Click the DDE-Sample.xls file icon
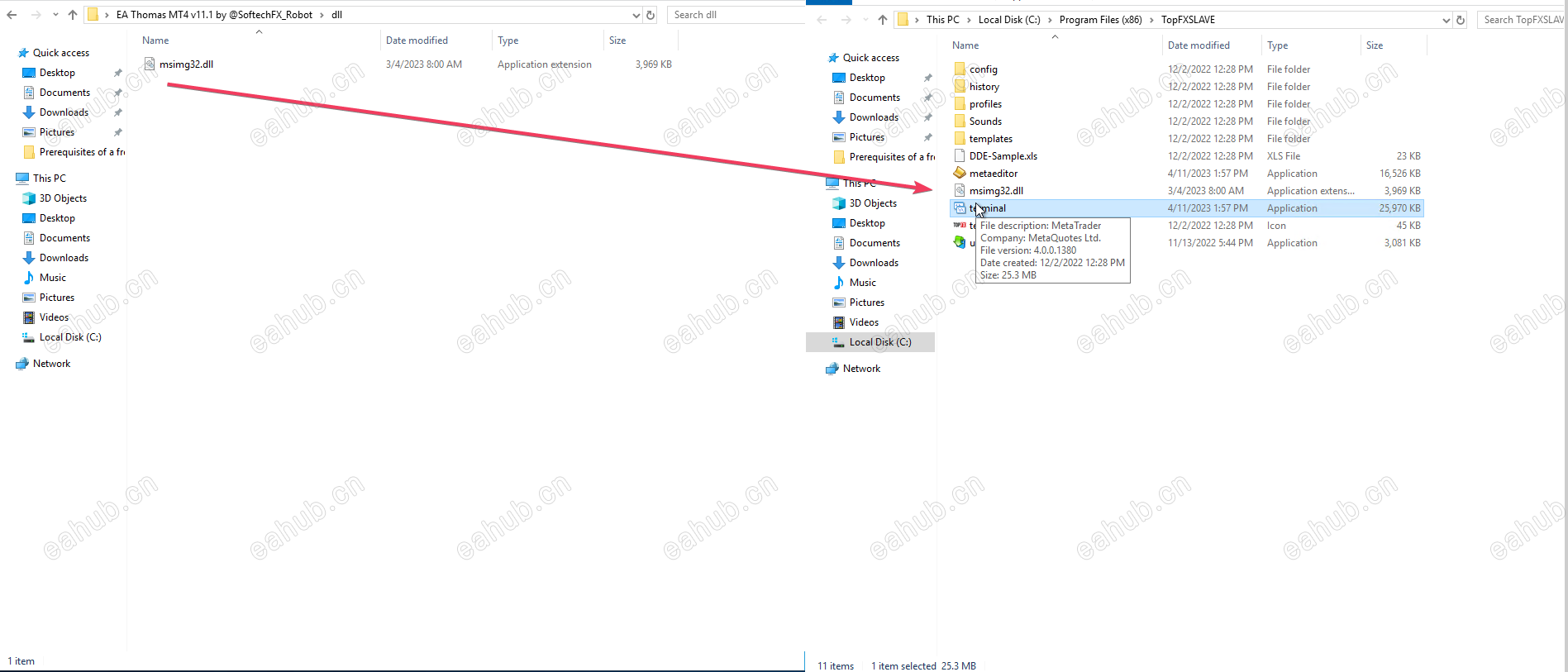Screen dimensions: 1568x672 tap(960, 155)
